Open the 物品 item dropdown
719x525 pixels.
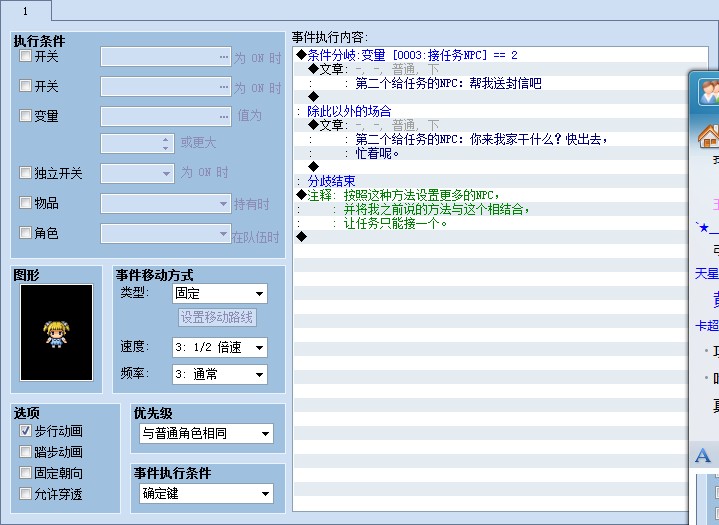pyautogui.click(x=166, y=203)
